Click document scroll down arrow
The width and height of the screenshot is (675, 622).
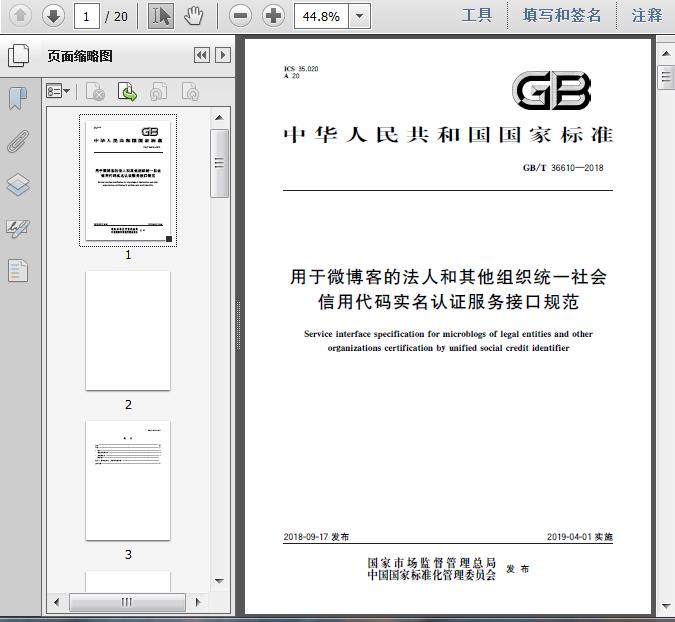click(x=666, y=606)
